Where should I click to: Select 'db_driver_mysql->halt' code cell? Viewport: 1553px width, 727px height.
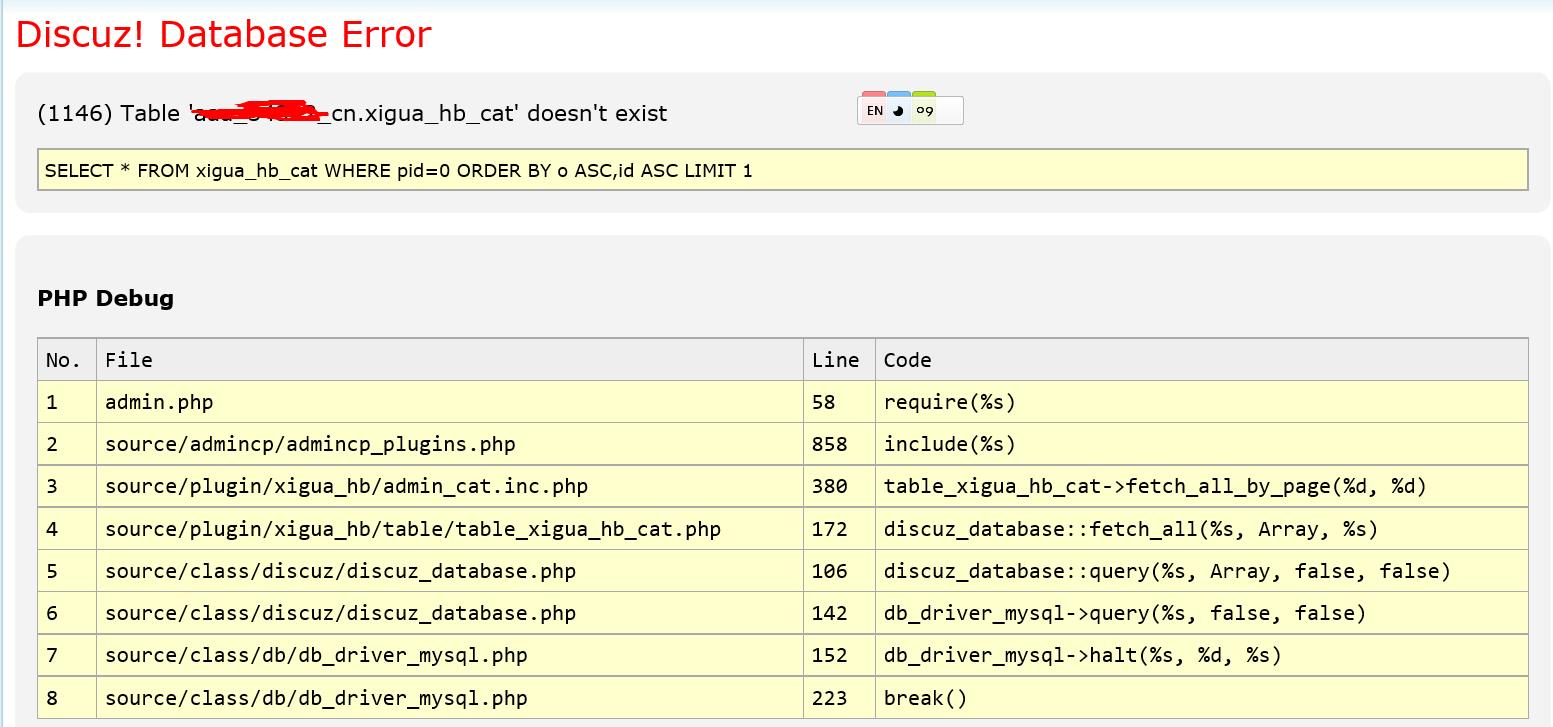1202,655
